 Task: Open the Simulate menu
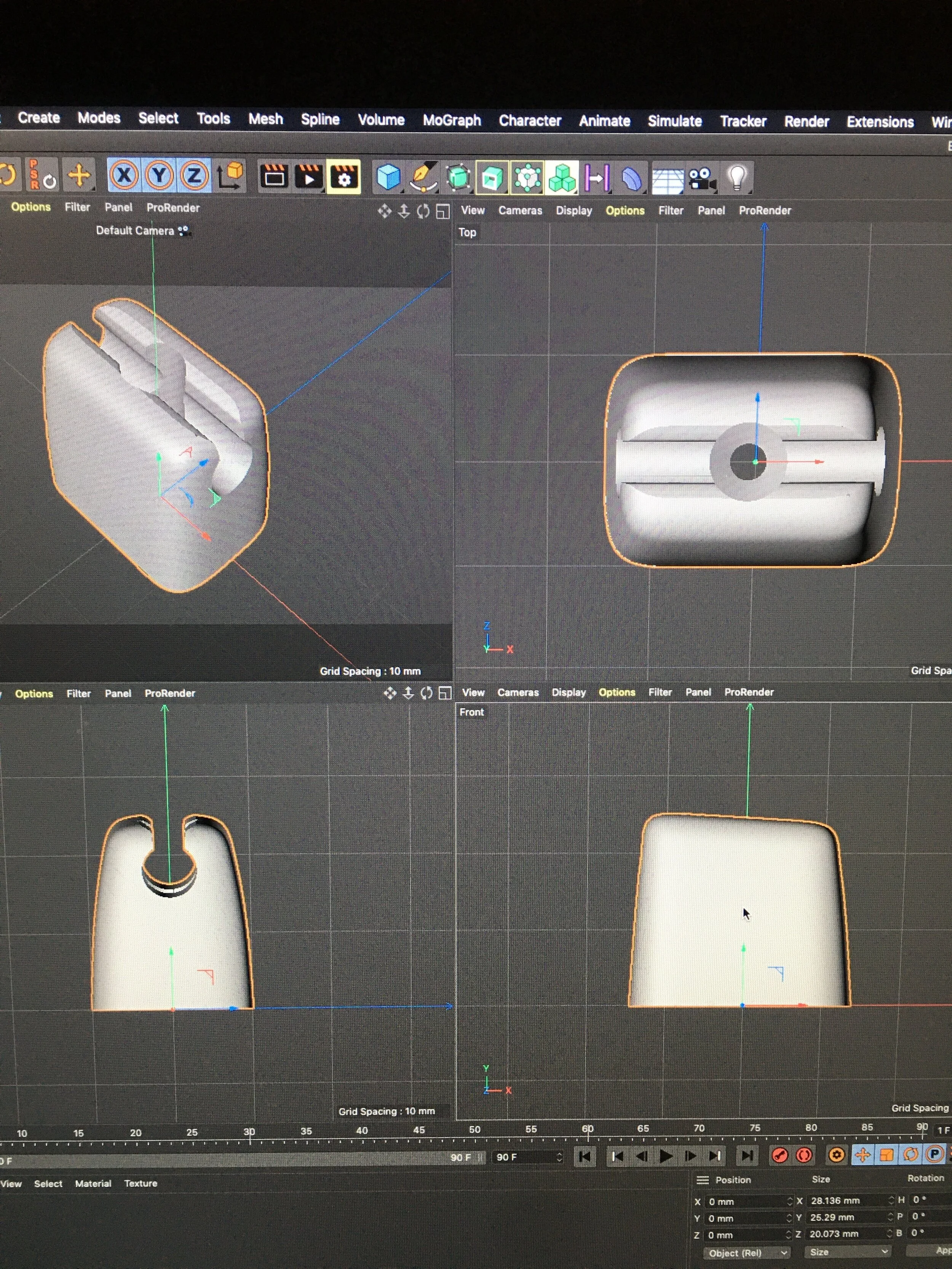click(x=674, y=121)
